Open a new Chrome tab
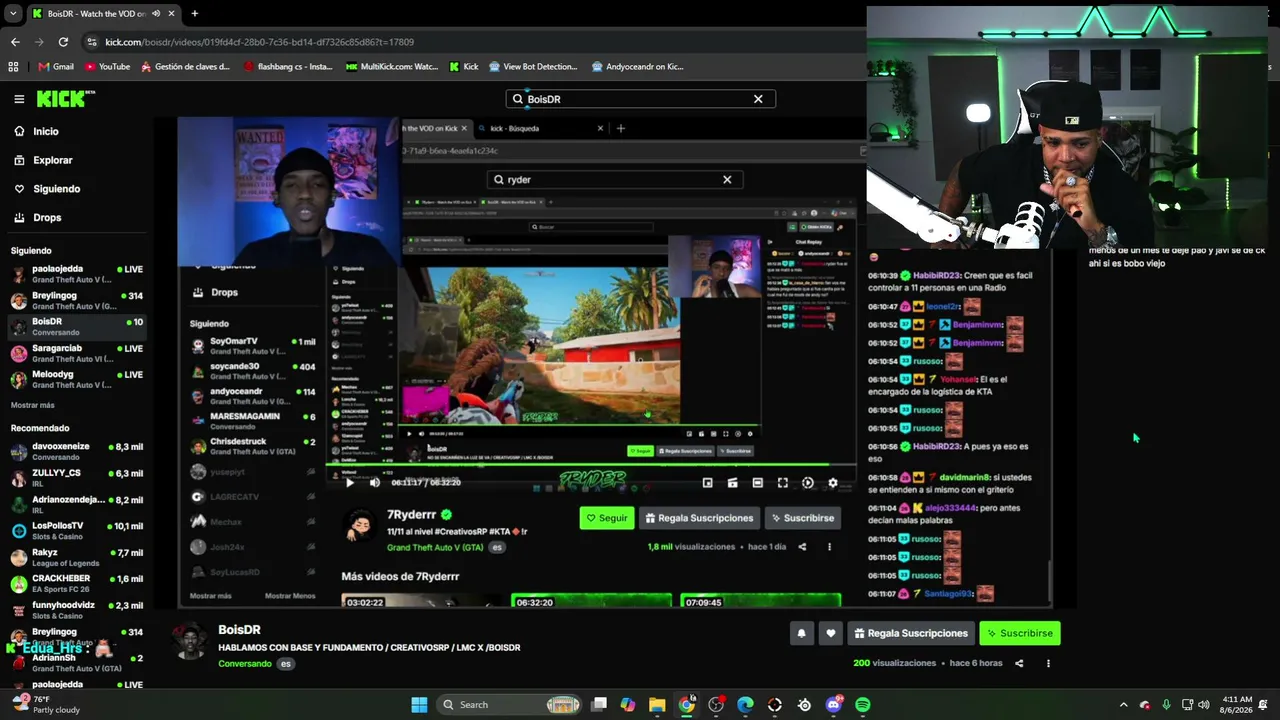 click(194, 14)
